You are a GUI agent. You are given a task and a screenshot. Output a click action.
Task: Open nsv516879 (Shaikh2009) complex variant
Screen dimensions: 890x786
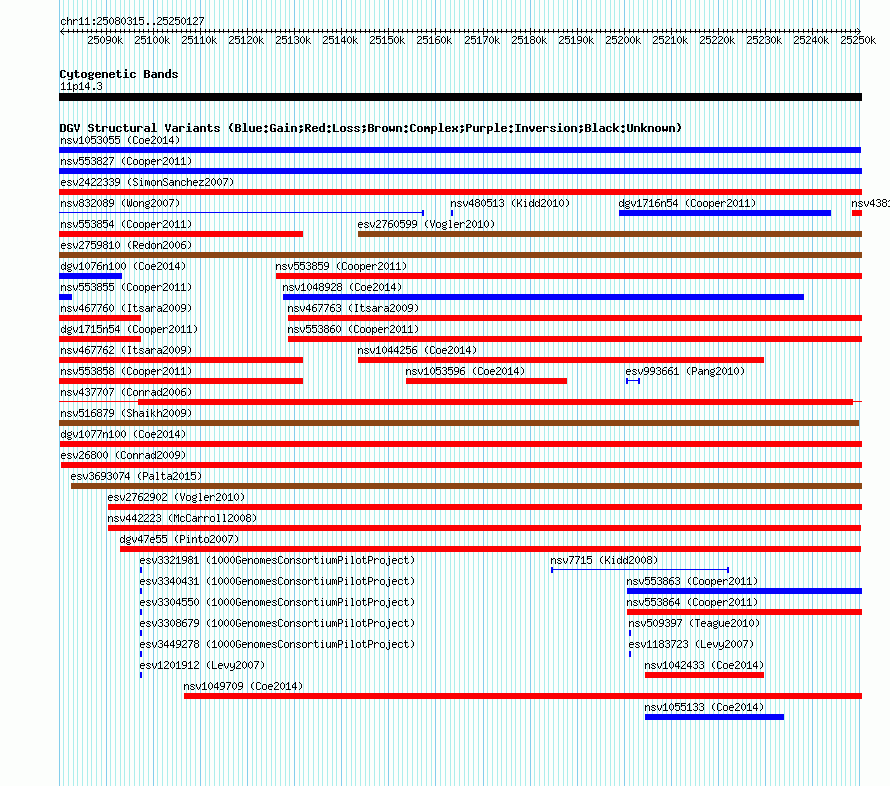(x=126, y=413)
